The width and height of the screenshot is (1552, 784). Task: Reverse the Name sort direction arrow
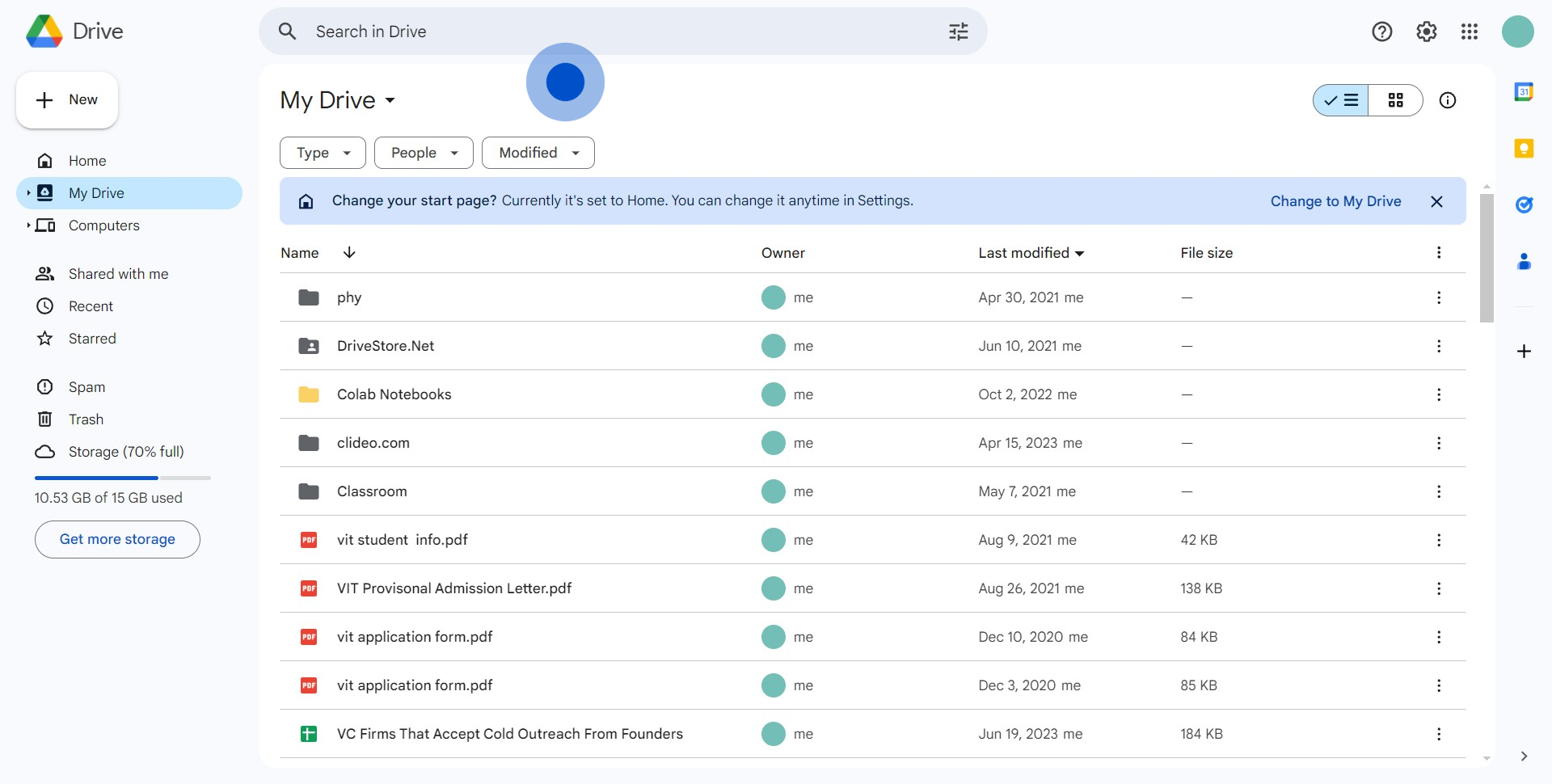(x=349, y=253)
